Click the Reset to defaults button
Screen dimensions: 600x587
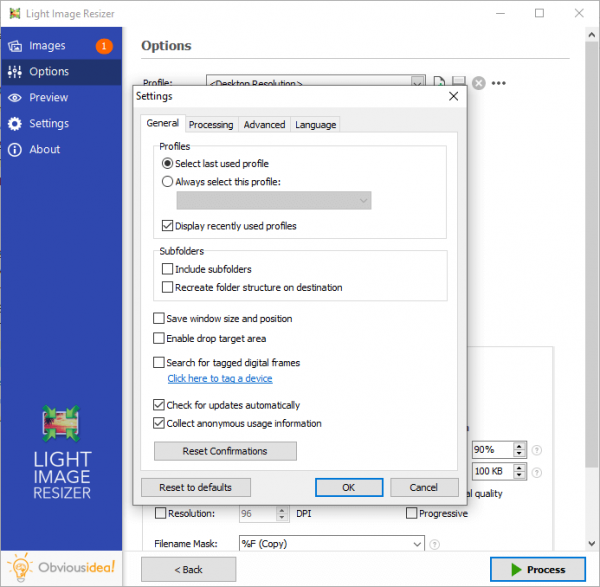coord(196,488)
